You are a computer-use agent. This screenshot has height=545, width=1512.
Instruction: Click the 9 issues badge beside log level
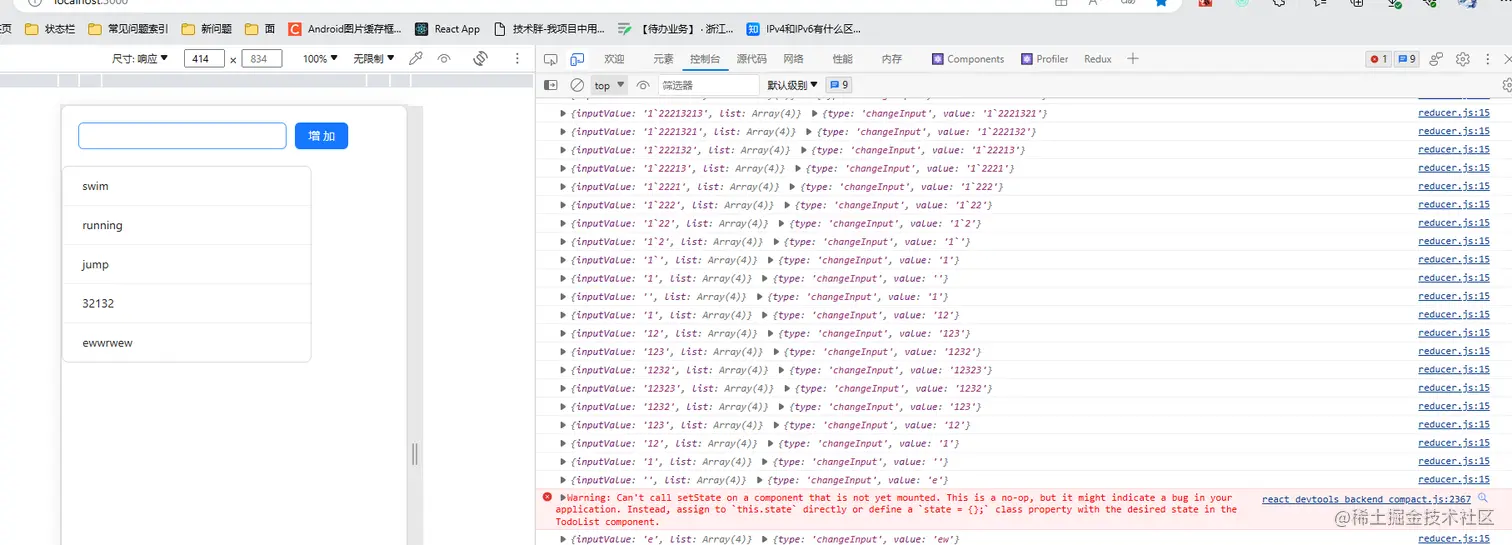coord(839,85)
